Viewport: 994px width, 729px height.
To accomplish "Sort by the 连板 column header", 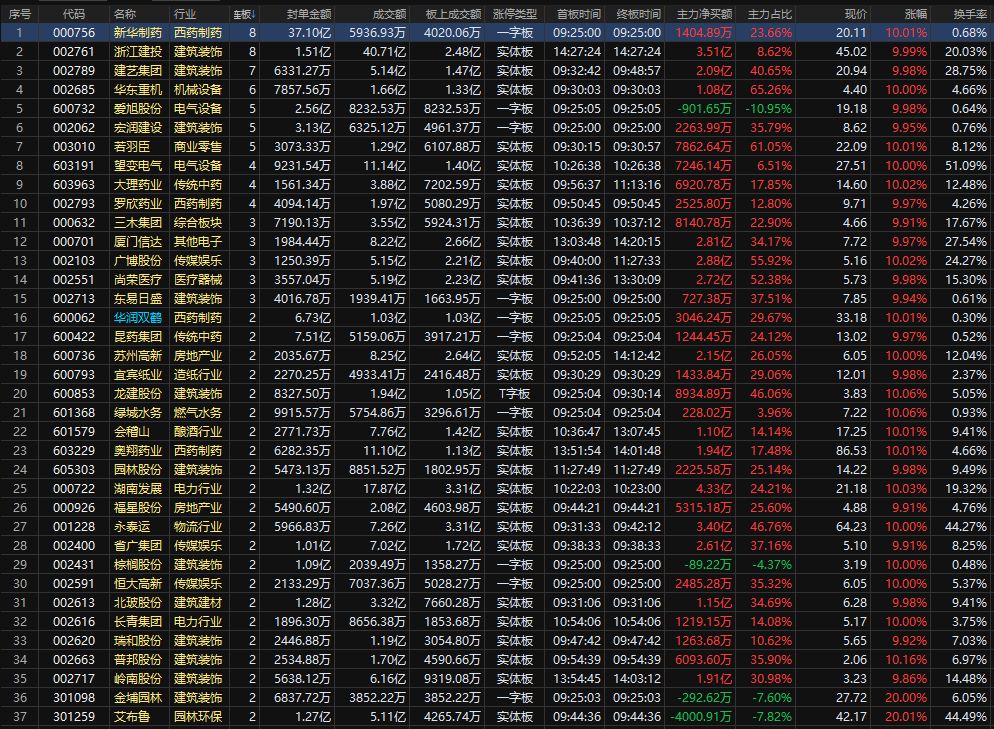I will [244, 14].
